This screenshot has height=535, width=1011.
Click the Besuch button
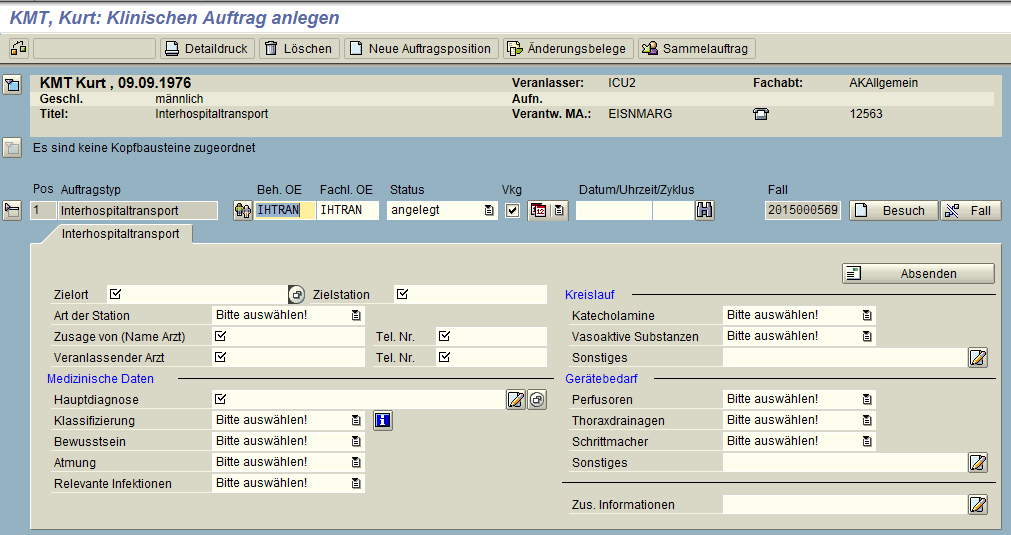[x=894, y=211]
